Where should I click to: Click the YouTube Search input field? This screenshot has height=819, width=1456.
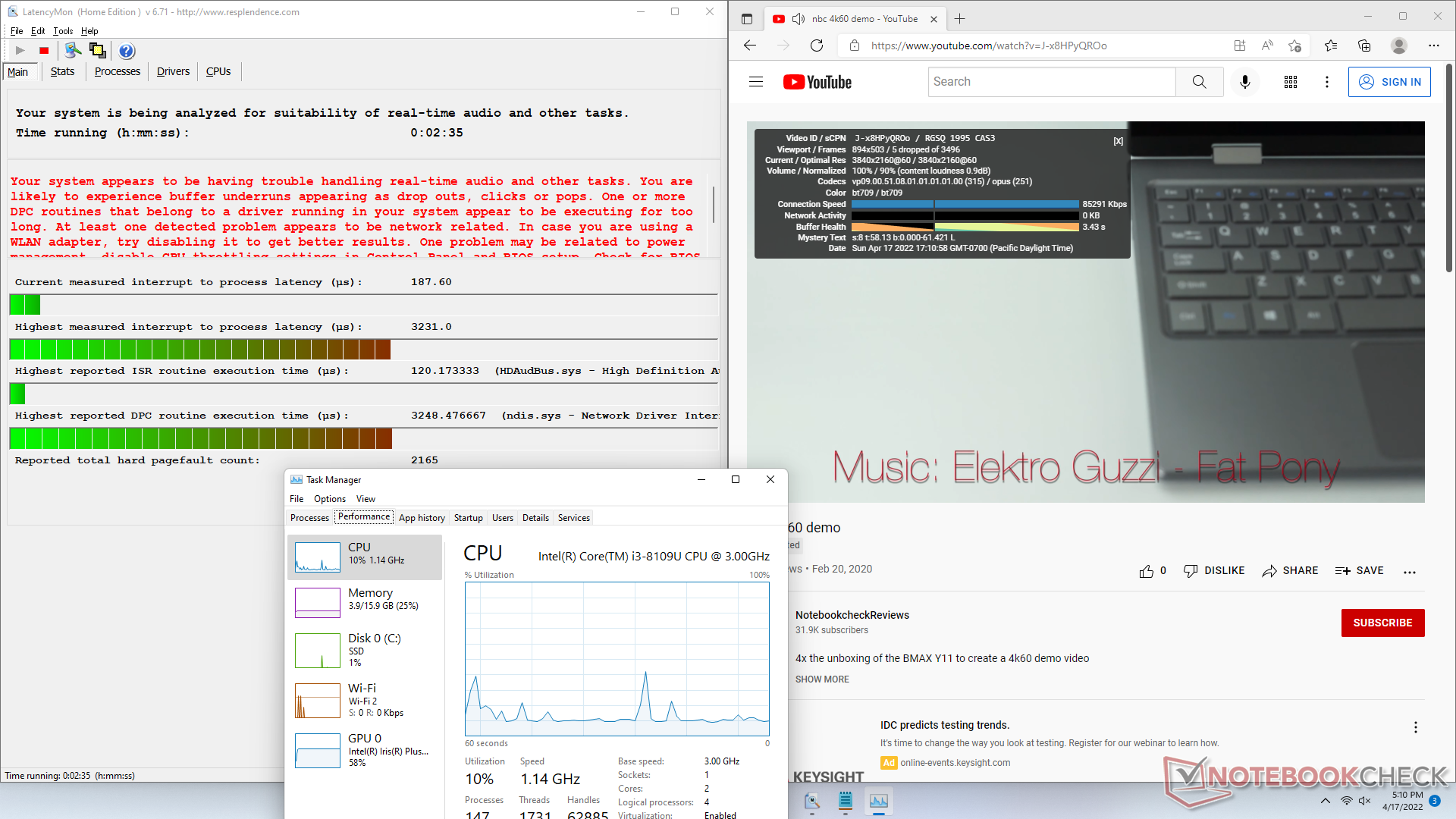tap(1052, 82)
